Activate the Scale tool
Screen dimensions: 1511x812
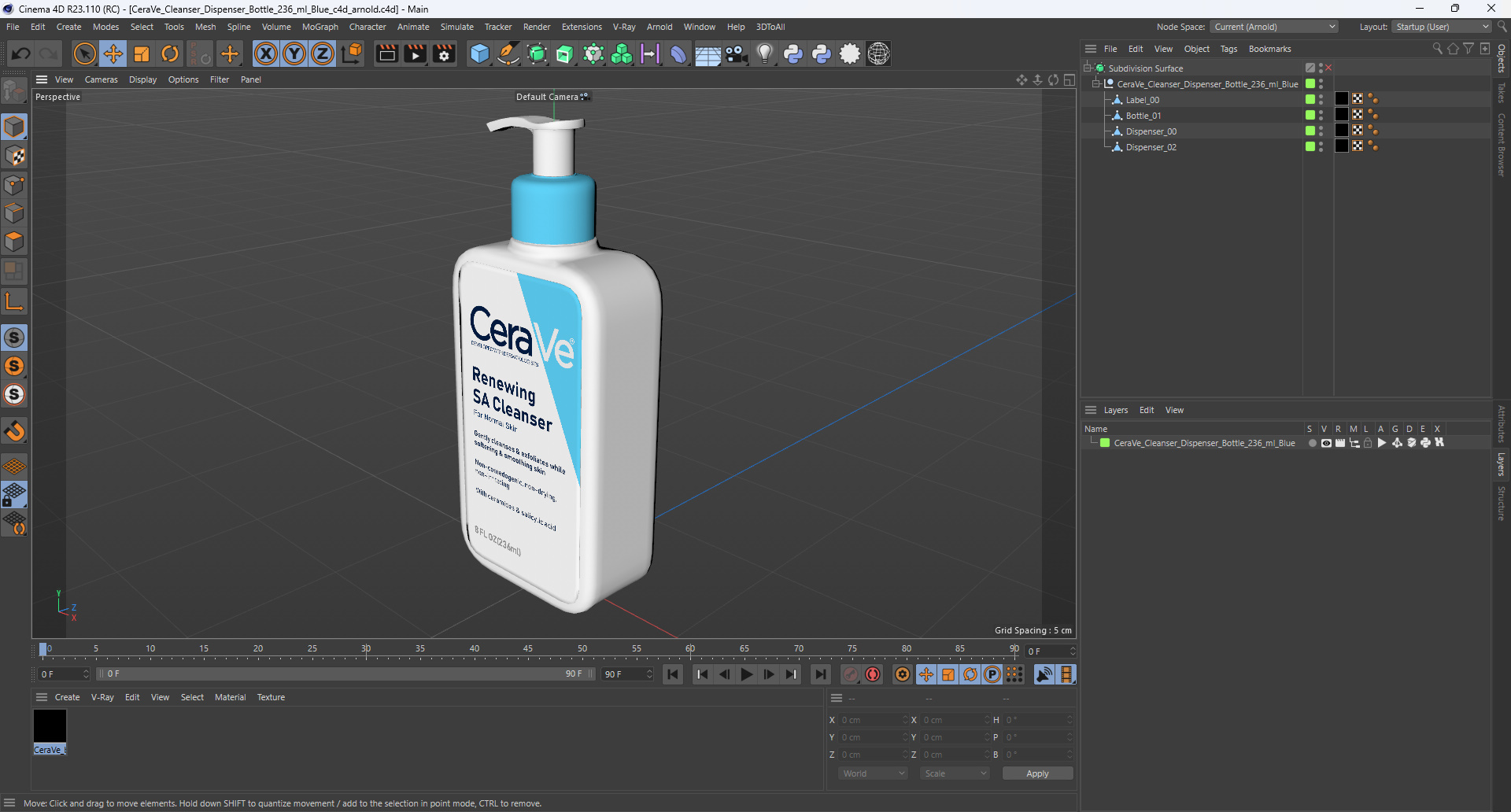[x=142, y=54]
